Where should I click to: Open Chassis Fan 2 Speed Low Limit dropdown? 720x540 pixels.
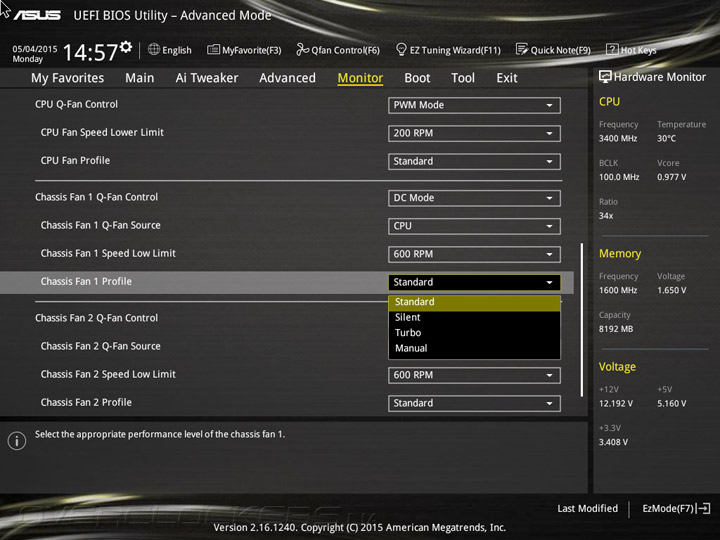pos(474,375)
